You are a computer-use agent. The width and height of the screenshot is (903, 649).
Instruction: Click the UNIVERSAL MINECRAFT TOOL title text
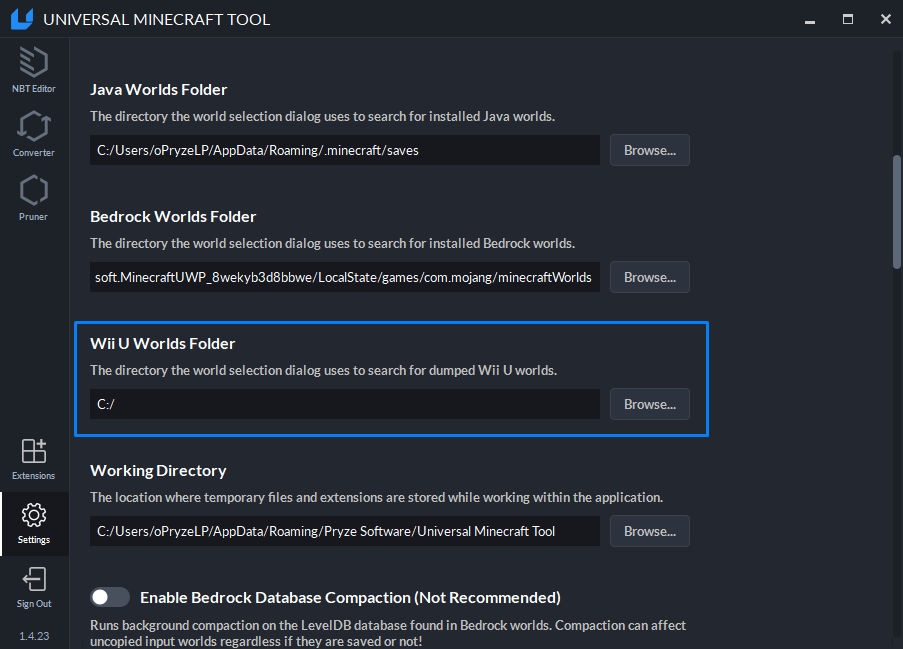[x=157, y=20]
